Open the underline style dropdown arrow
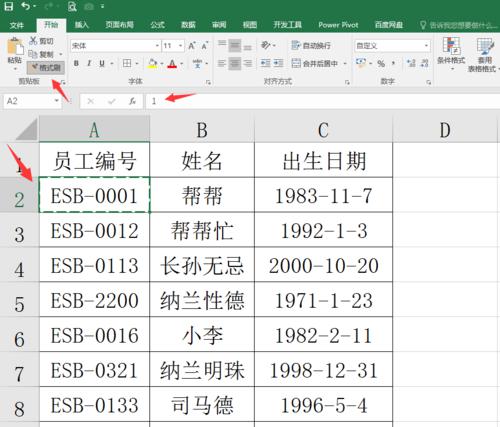 click(112, 63)
